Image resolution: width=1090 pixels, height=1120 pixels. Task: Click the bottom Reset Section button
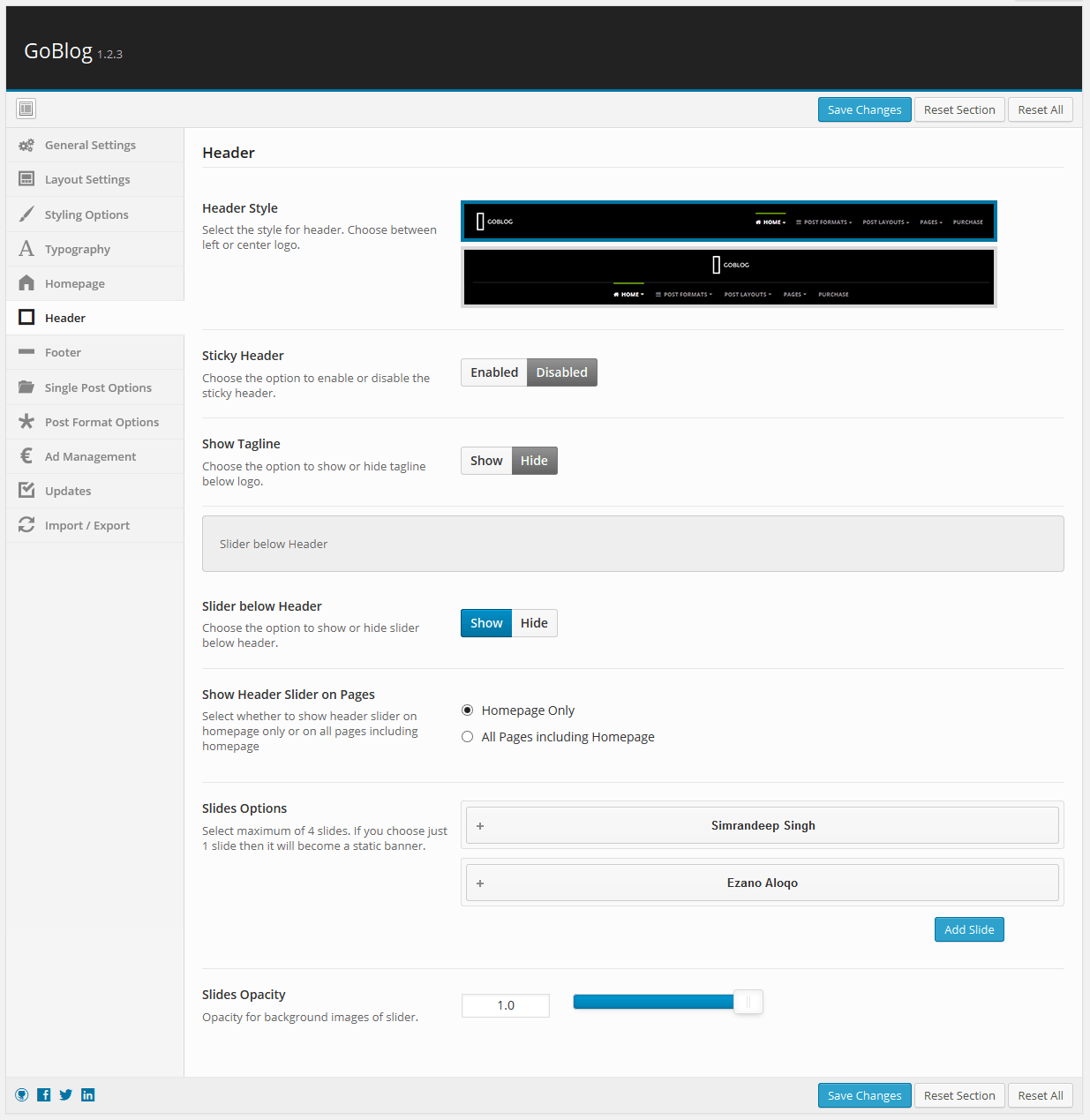click(959, 1095)
